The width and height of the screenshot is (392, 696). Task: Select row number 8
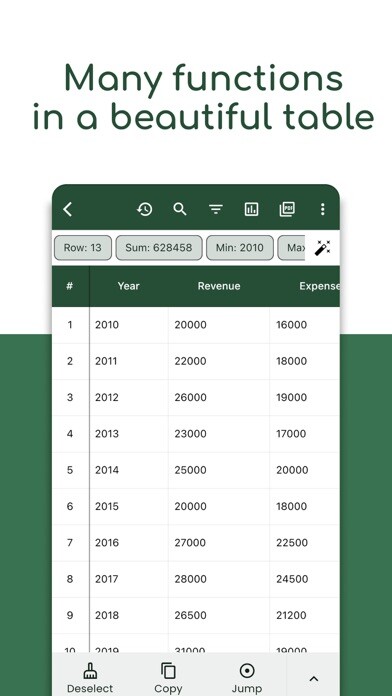pyautogui.click(x=70, y=579)
